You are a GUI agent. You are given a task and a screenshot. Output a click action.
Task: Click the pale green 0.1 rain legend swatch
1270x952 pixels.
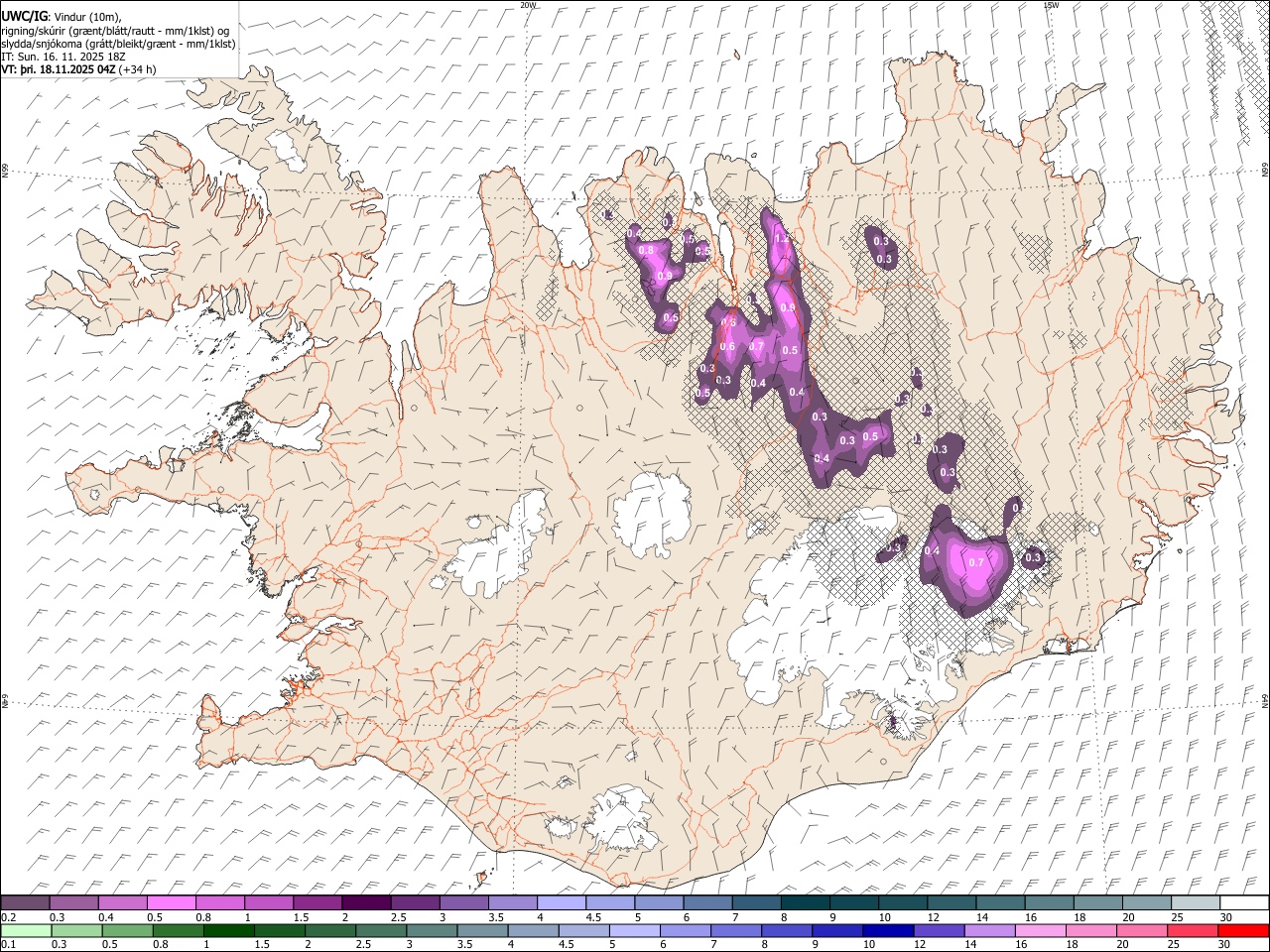[x=26, y=931]
